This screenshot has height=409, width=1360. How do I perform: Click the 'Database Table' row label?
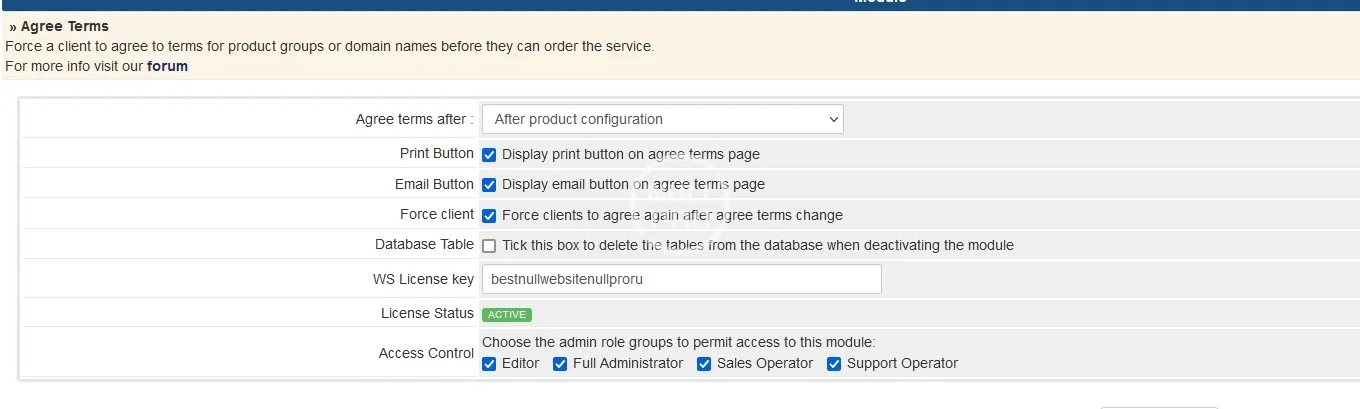pyautogui.click(x=424, y=244)
